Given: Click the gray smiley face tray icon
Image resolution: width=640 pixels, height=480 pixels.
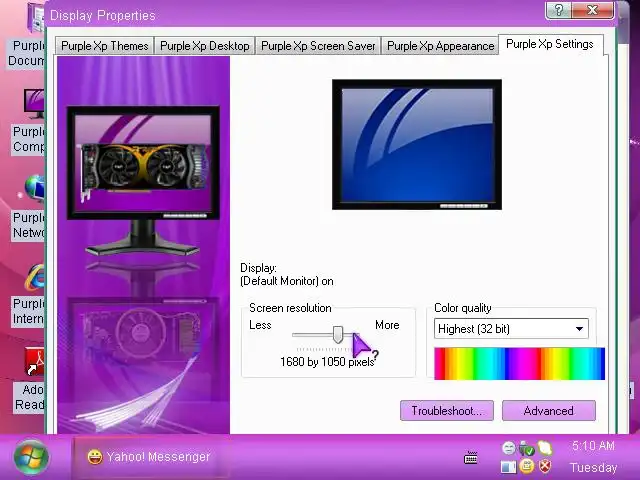Looking at the screenshot, I should (x=509, y=448).
